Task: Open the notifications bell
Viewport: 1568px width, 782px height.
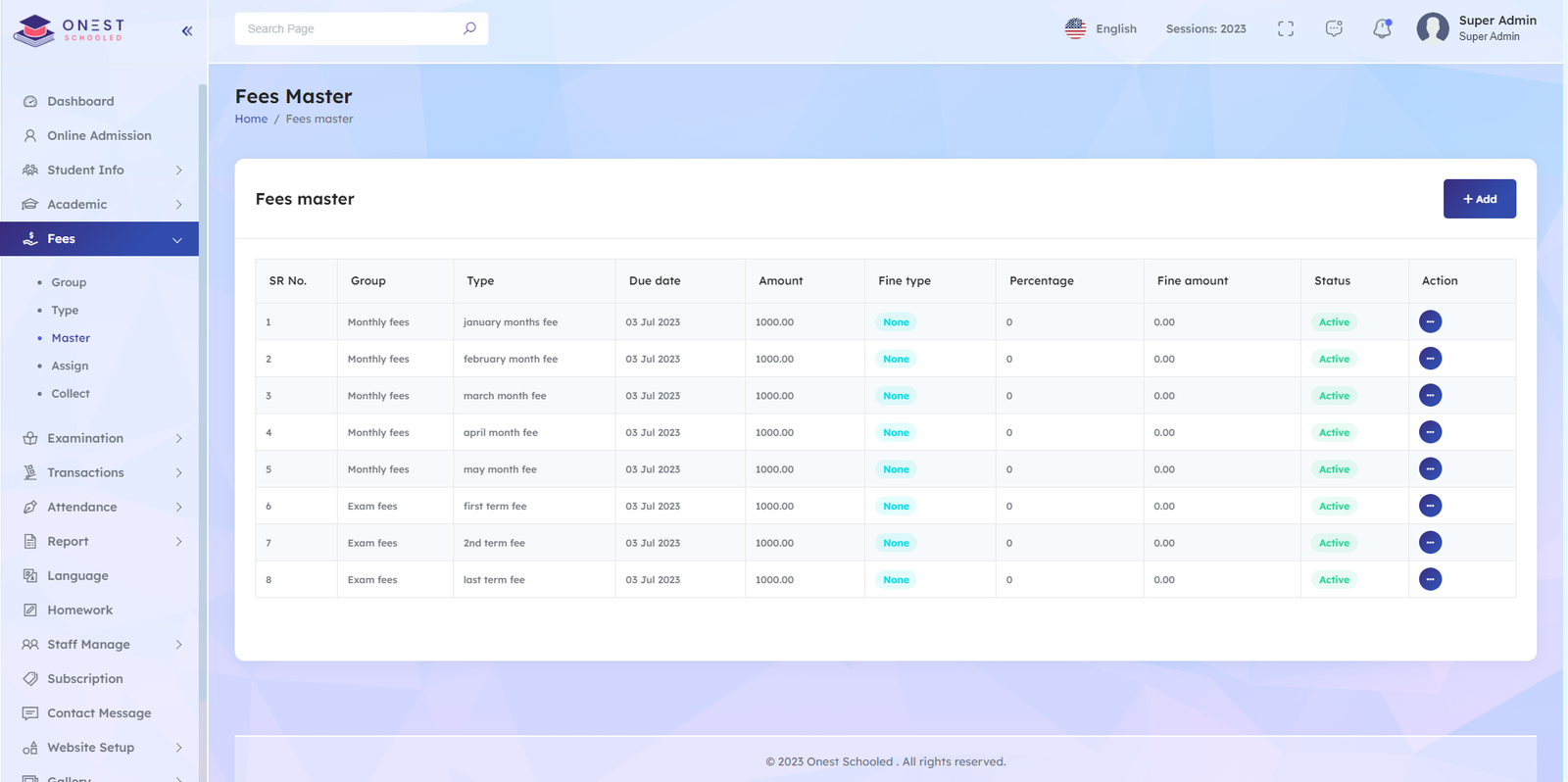Action: point(1382,29)
